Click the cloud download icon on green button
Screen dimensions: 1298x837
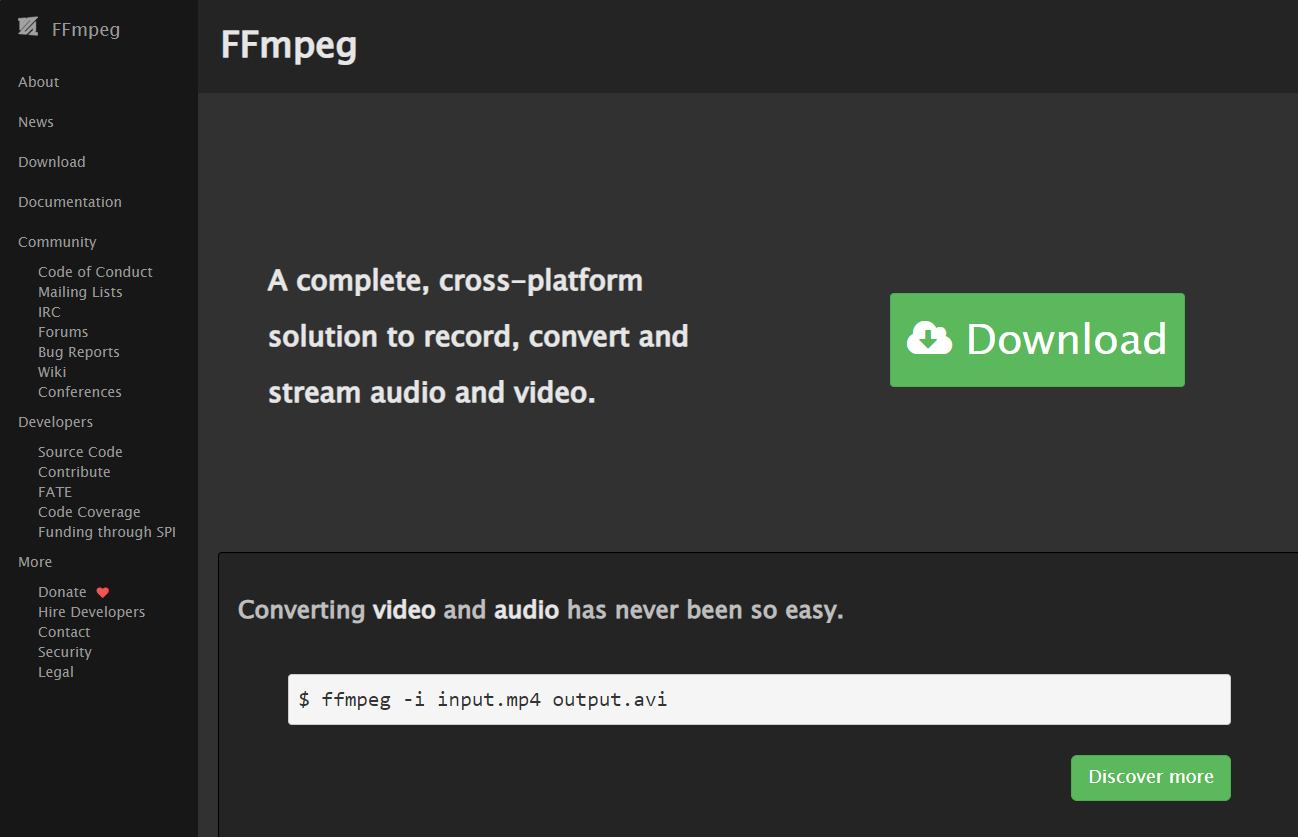click(x=930, y=339)
